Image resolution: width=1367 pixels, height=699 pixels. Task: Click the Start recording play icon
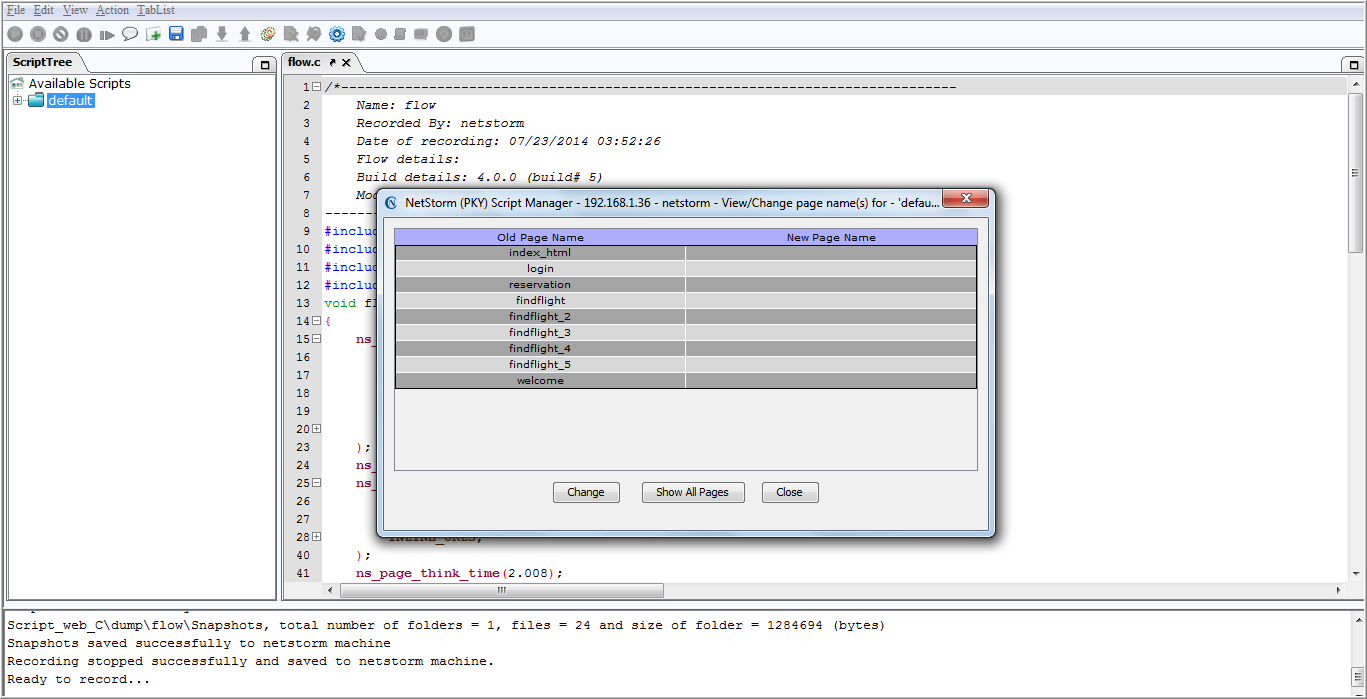click(x=15, y=34)
